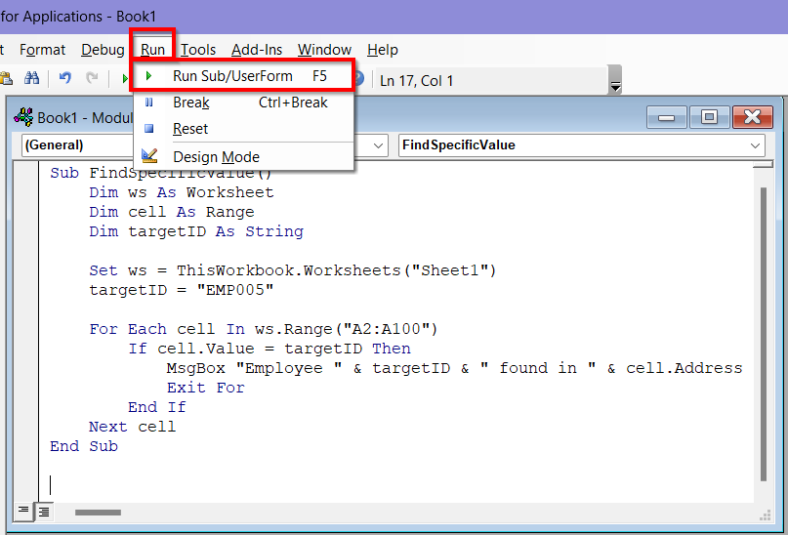Screen dimensions: 788x535
Task: Click the "Dim targetID As String" line
Action: pos(196,232)
